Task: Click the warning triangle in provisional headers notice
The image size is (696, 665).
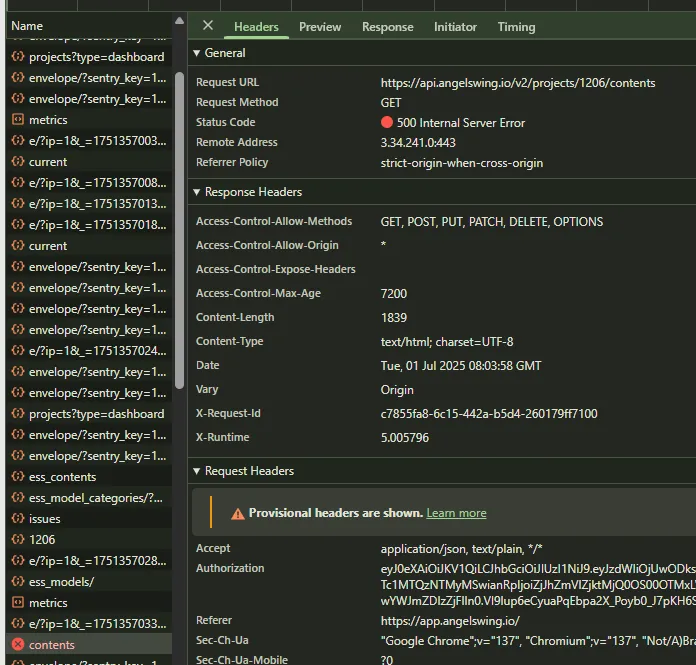Action: point(237,513)
